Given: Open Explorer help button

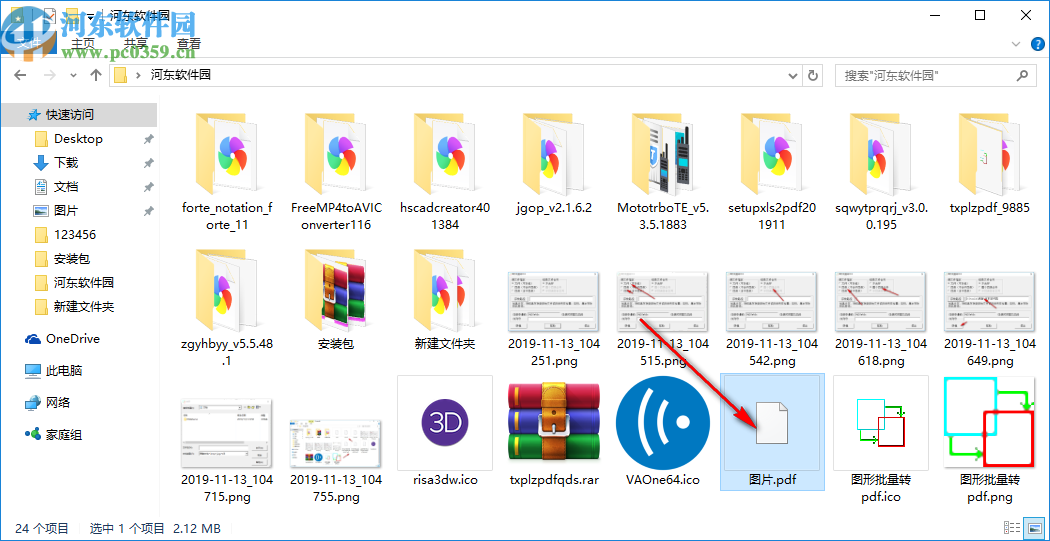Looking at the screenshot, I should point(1035,44).
